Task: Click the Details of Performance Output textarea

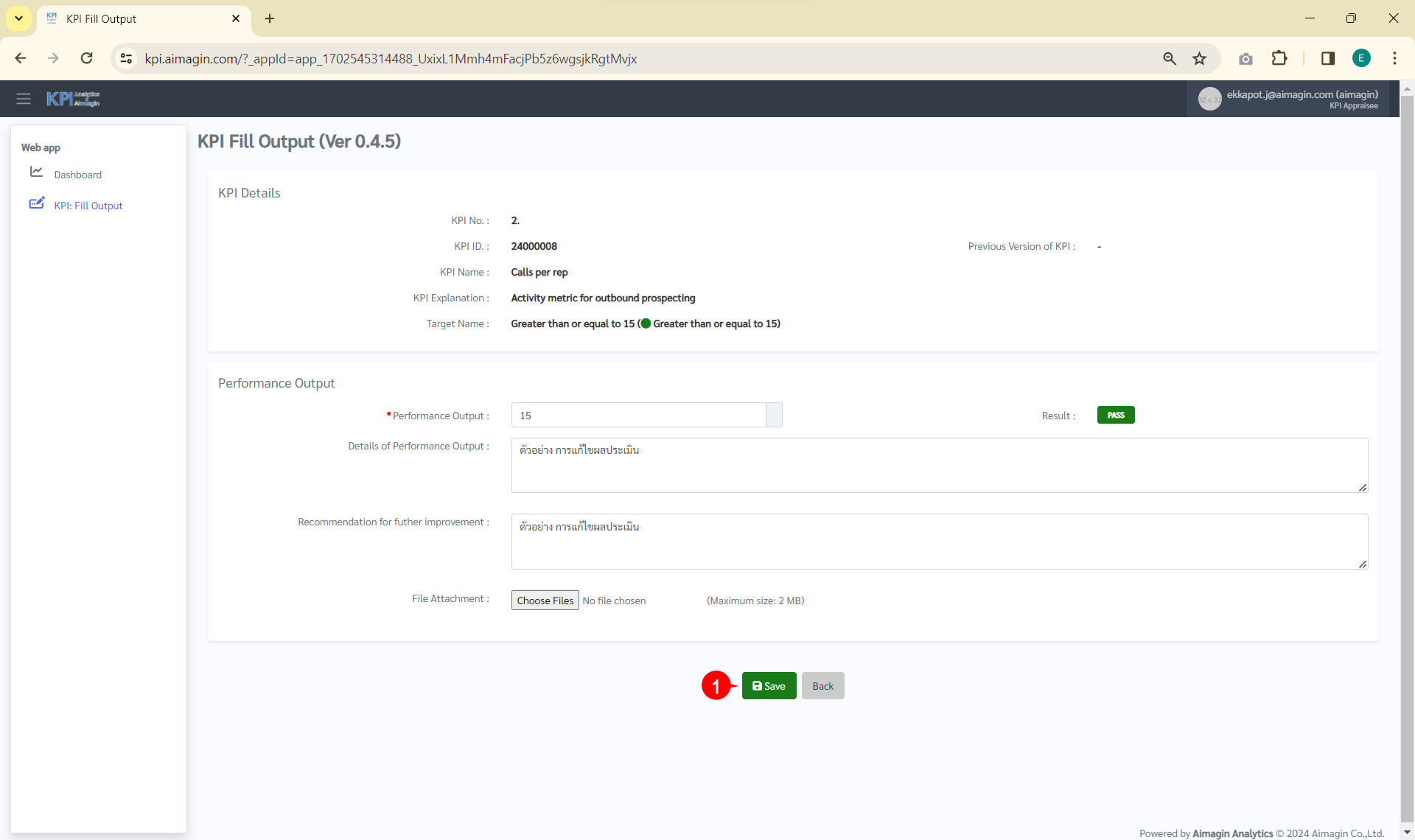Action: (x=939, y=466)
